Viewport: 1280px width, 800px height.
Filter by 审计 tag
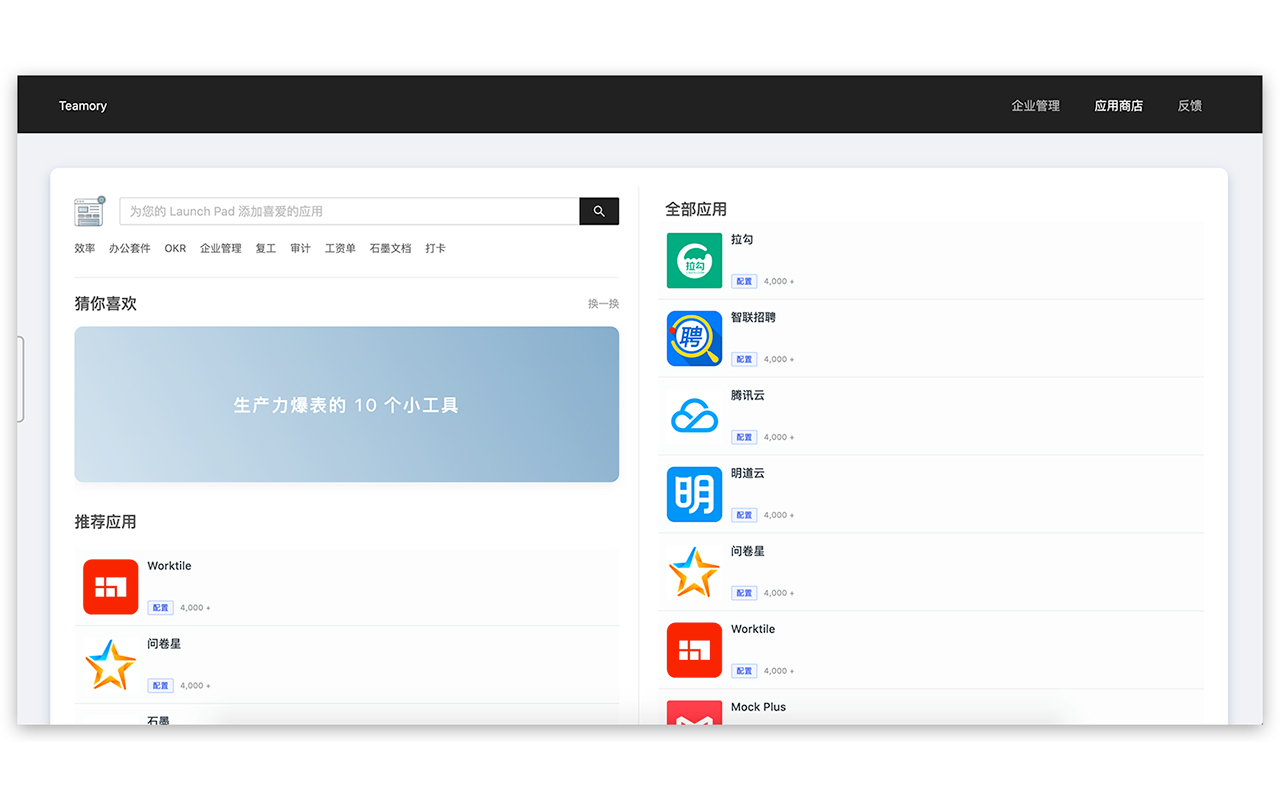tap(301, 248)
